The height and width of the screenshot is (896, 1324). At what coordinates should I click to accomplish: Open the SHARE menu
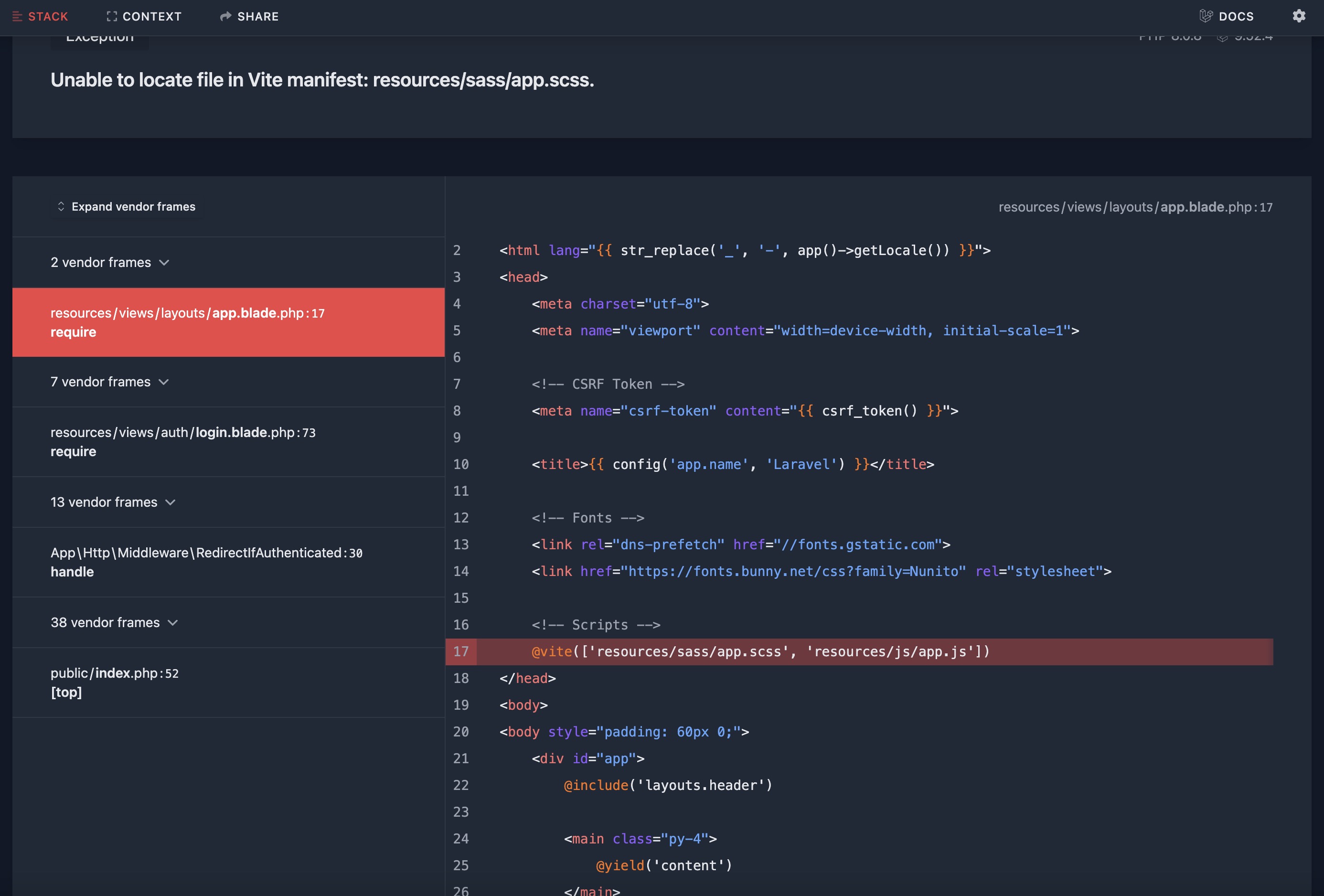[x=257, y=17]
